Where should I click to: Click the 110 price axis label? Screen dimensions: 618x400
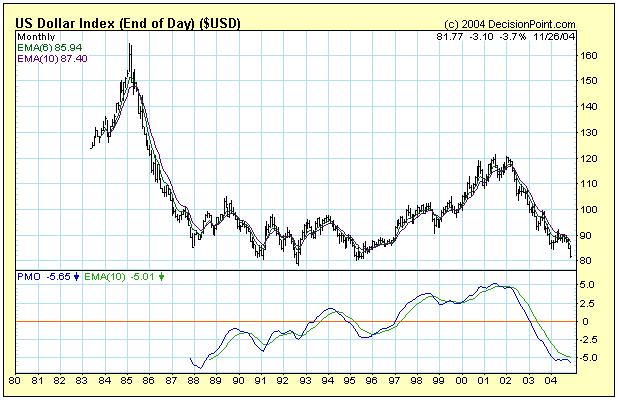[x=589, y=184]
